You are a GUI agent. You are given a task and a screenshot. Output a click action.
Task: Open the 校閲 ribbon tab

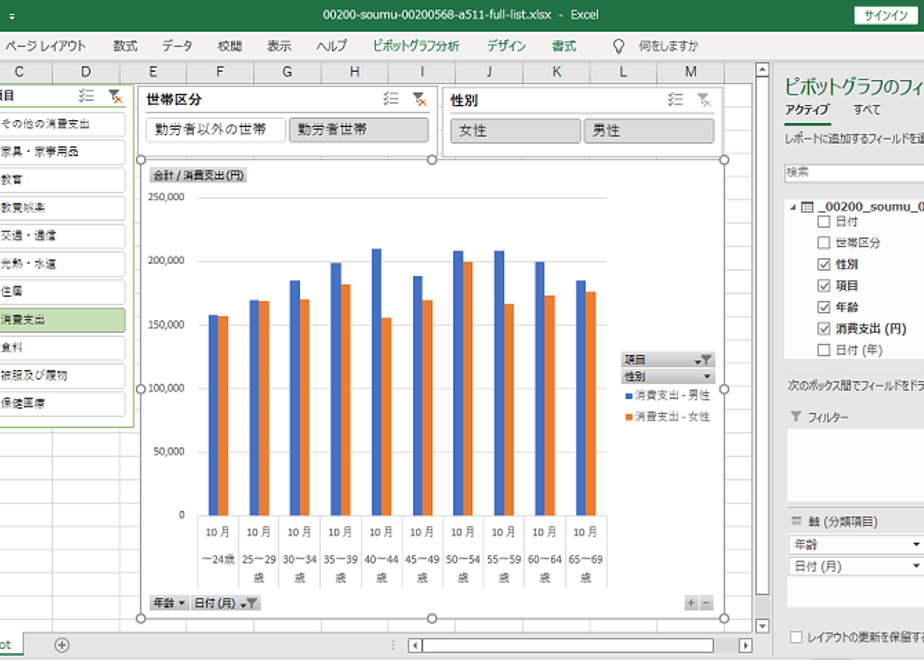(x=229, y=46)
